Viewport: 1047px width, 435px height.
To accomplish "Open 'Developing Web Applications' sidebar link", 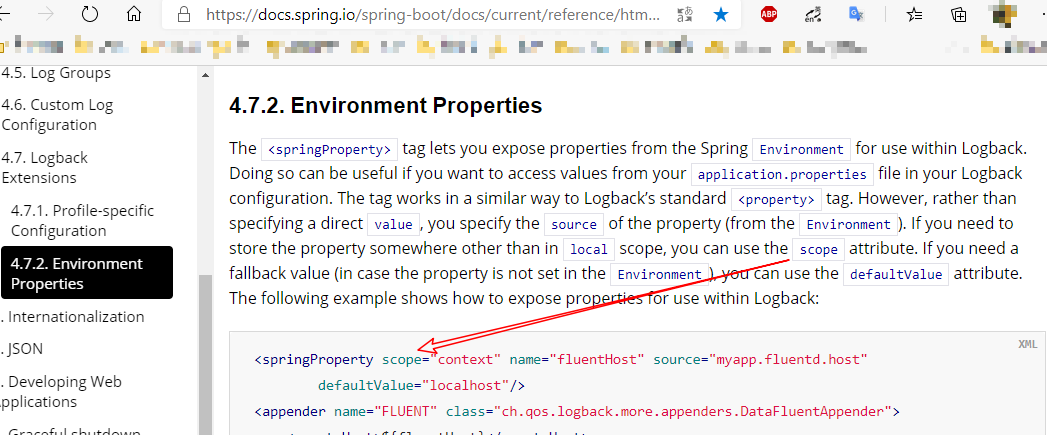I will click(61, 392).
